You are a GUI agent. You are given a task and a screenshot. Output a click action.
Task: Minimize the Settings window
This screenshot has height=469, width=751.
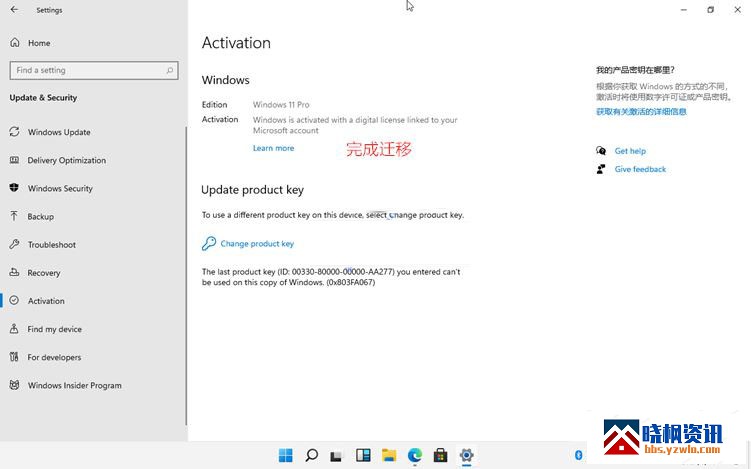(x=684, y=10)
